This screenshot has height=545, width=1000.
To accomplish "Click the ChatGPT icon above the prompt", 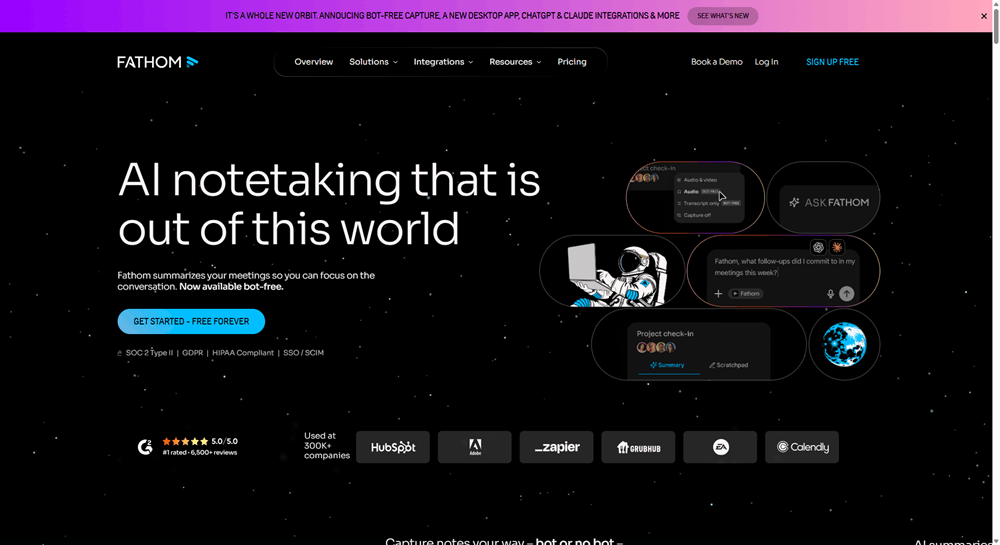I will [818, 247].
